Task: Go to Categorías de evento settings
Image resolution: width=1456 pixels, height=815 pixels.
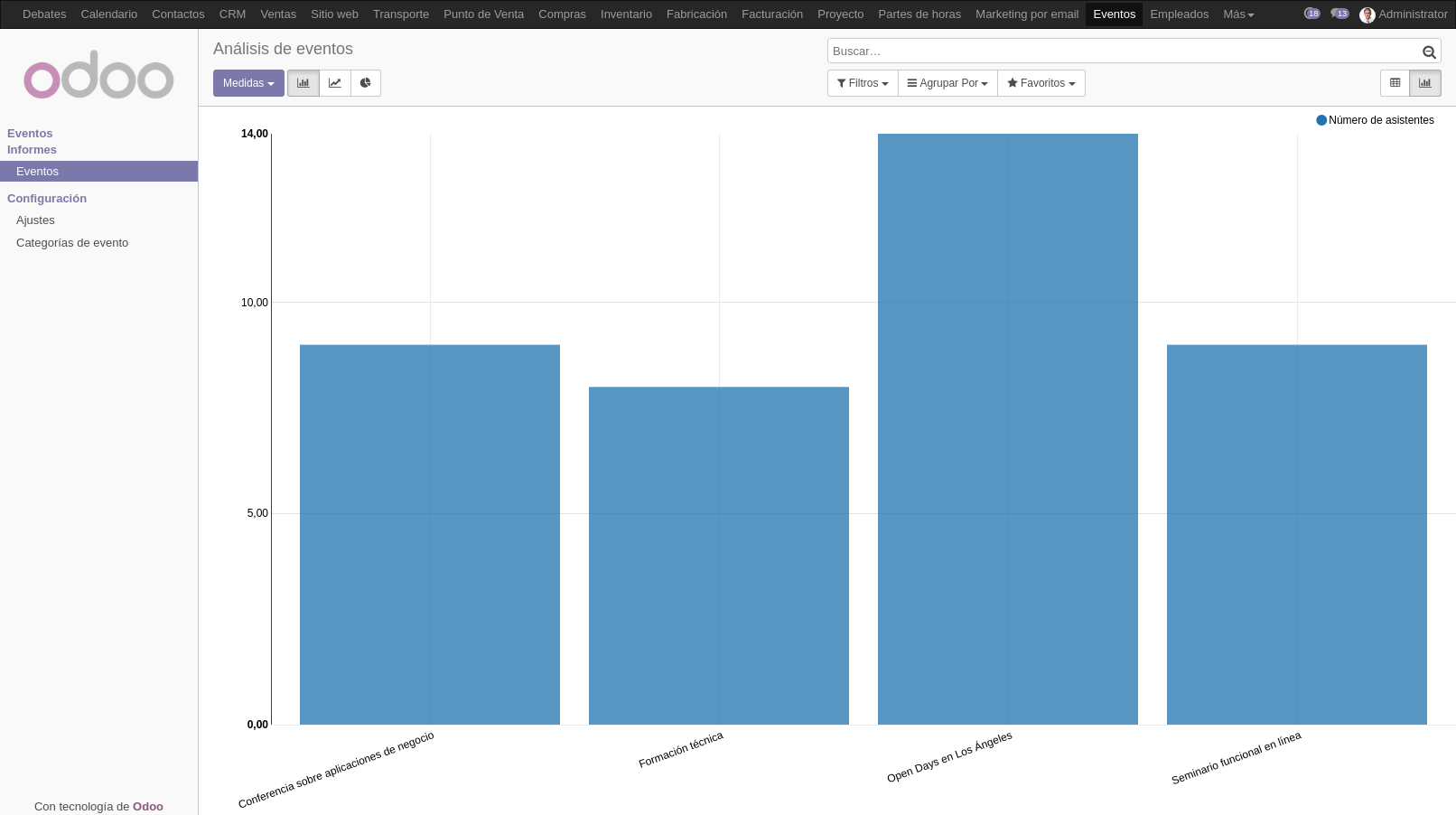Action: click(x=72, y=242)
